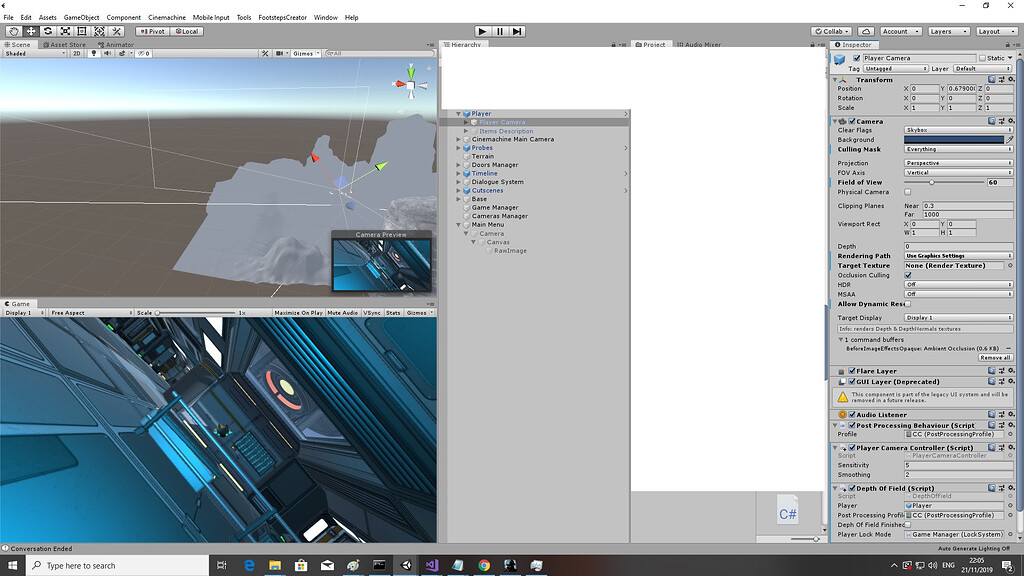Viewport: 1024px width, 576px height.
Task: Click the Remove all command buffers button
Action: click(996, 357)
